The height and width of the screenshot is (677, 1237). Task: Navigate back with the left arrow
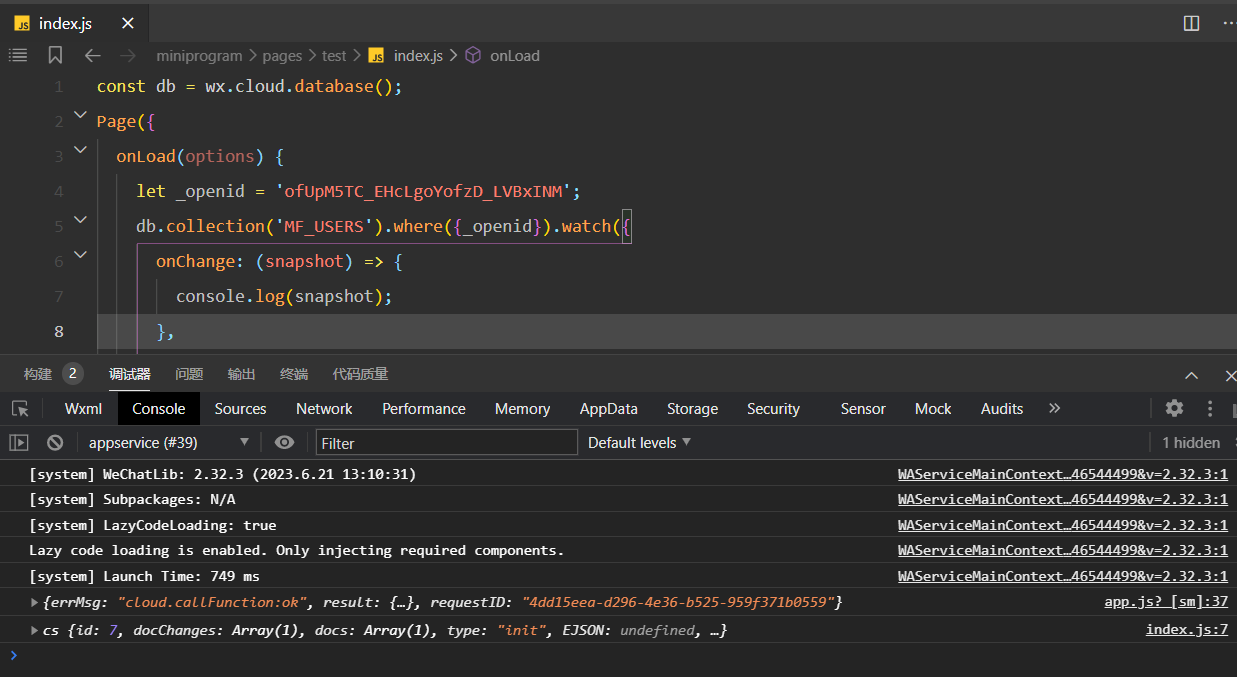(x=92, y=55)
